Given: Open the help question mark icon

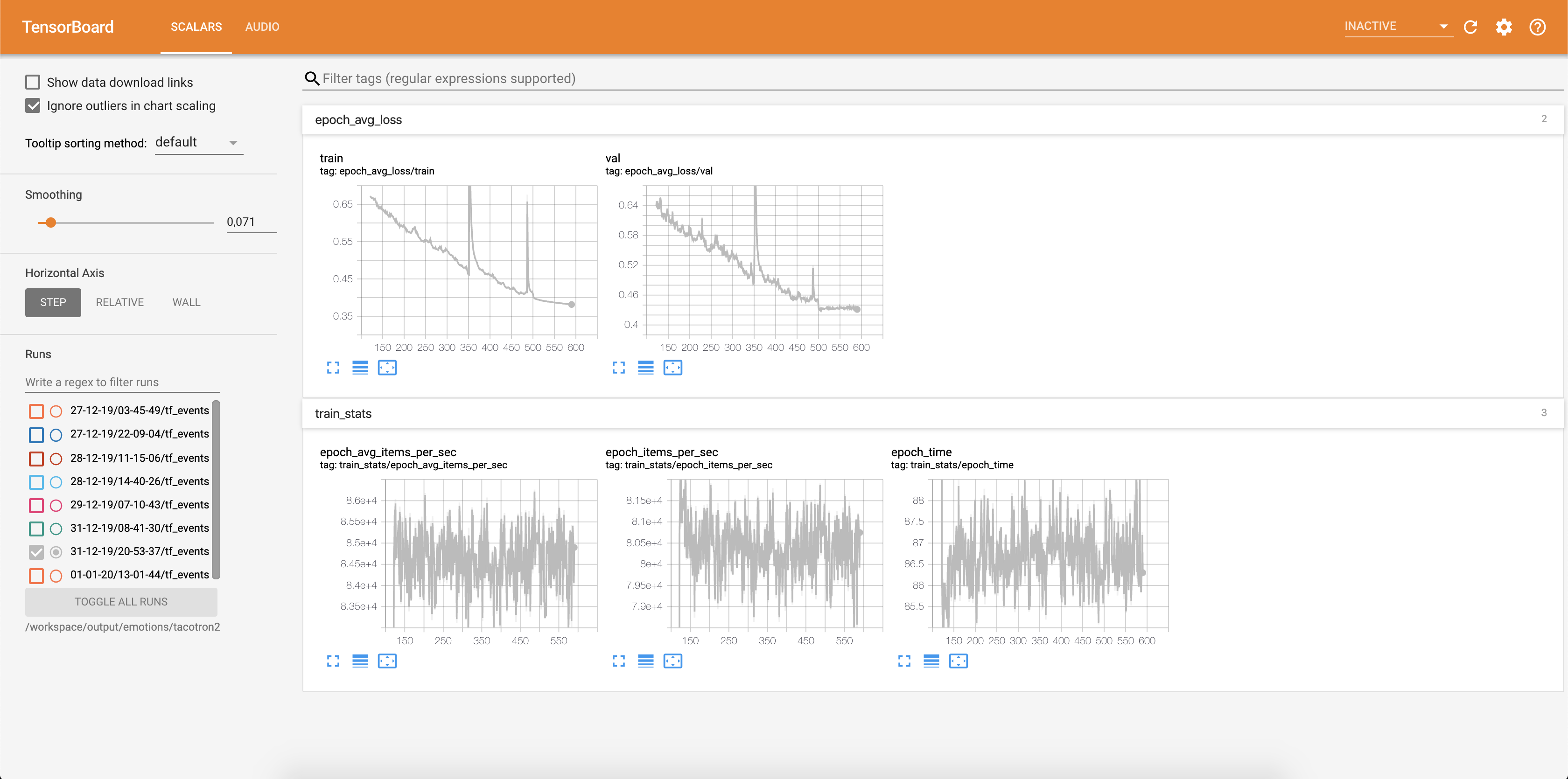Looking at the screenshot, I should click(x=1537, y=27).
